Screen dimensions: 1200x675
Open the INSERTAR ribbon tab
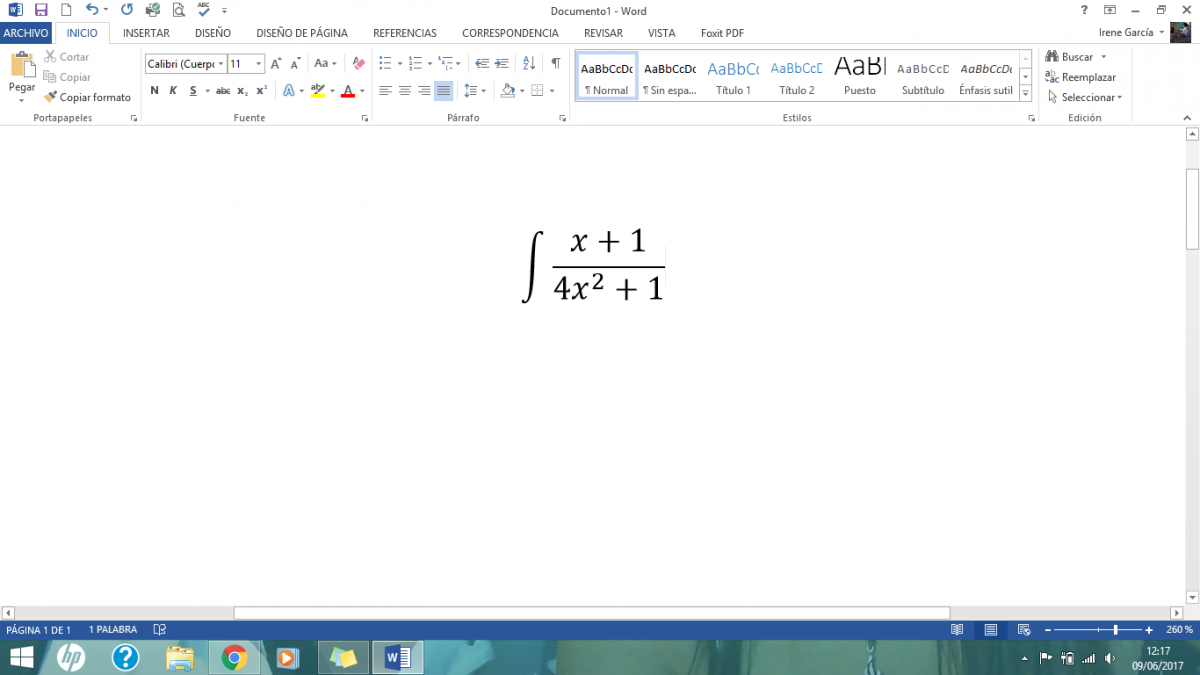point(146,33)
